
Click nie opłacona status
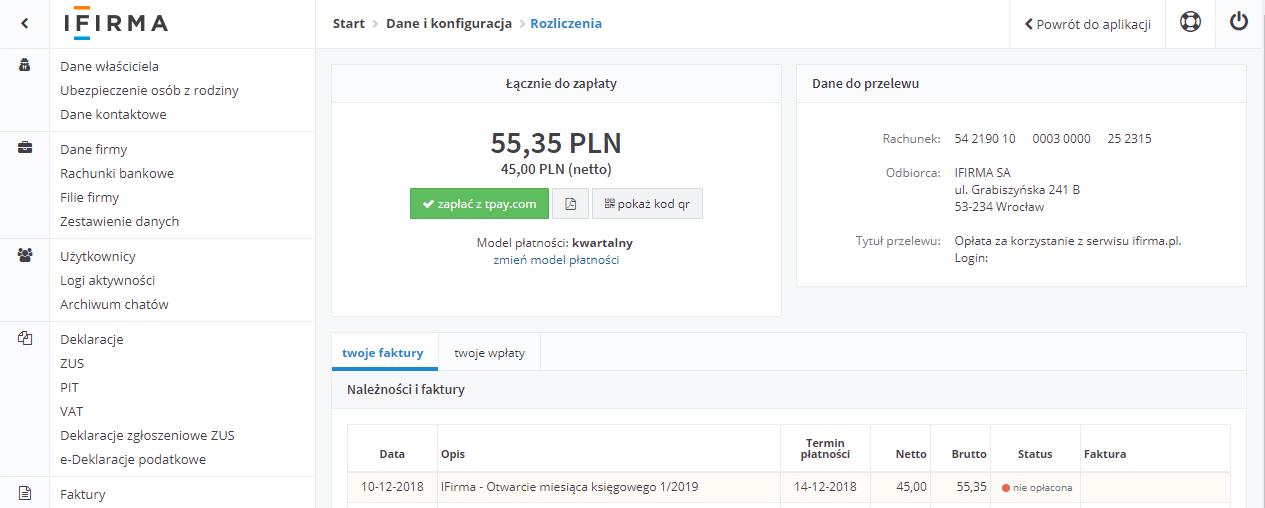(1037, 487)
